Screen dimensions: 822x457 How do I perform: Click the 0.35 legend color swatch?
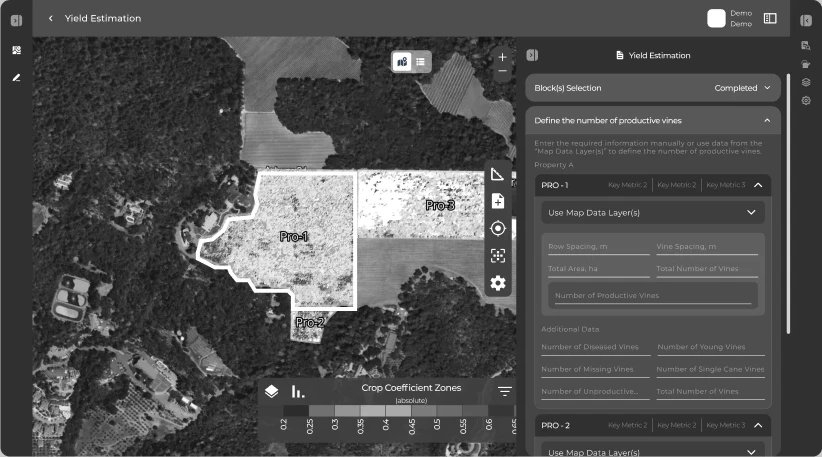(372, 410)
